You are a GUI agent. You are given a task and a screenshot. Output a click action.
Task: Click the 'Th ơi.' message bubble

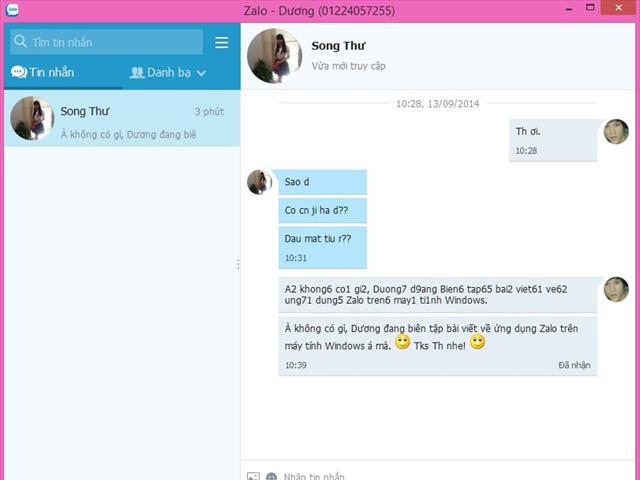click(553, 140)
